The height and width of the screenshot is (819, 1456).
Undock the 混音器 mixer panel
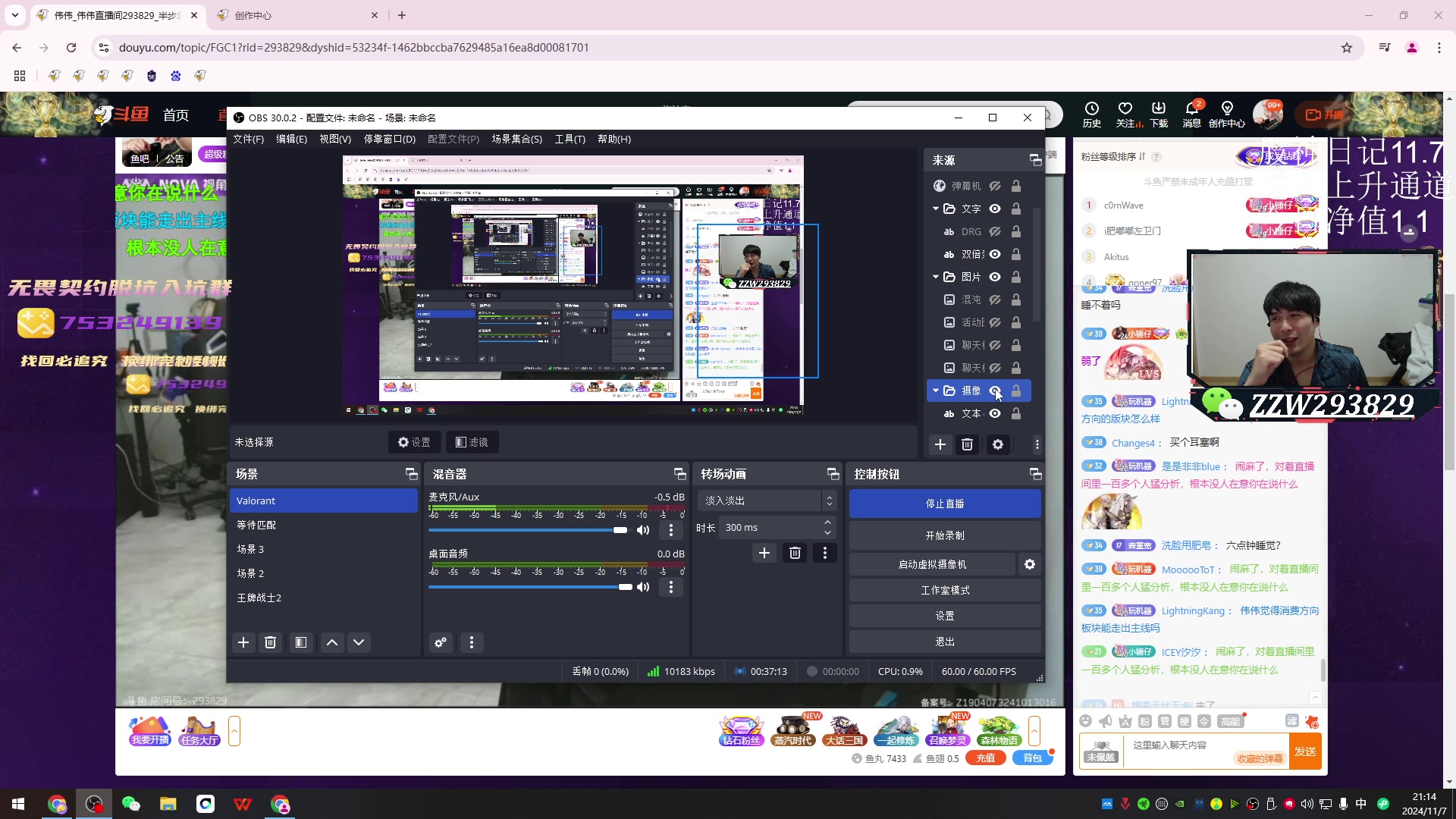680,474
